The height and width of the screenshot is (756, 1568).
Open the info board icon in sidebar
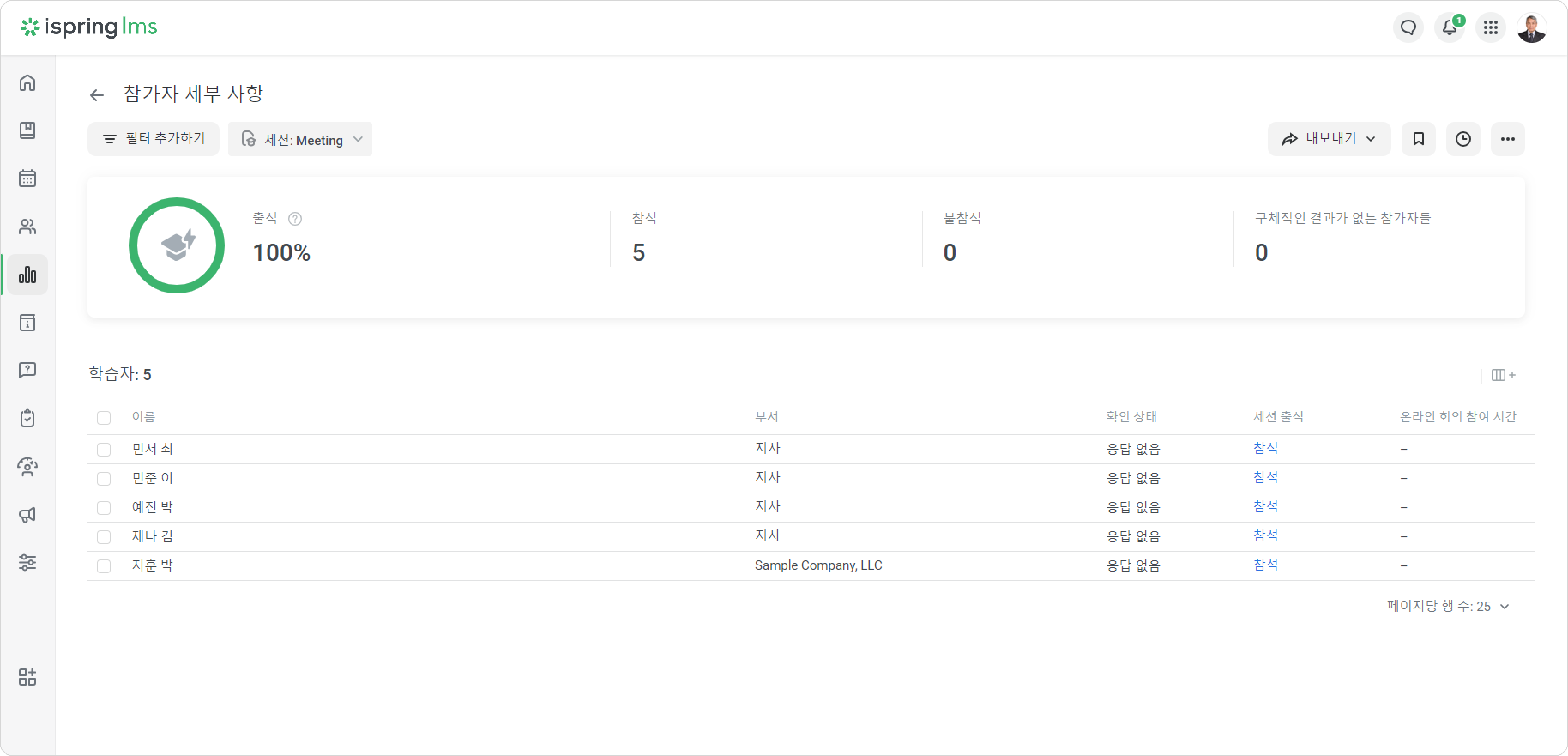[x=27, y=323]
